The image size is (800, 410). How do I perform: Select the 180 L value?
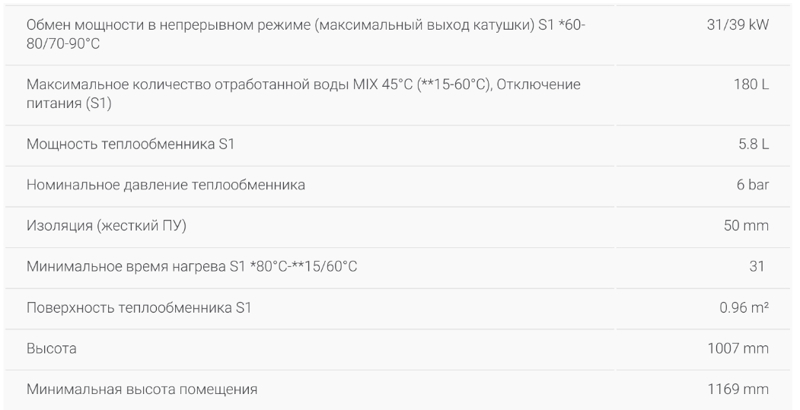pos(750,84)
